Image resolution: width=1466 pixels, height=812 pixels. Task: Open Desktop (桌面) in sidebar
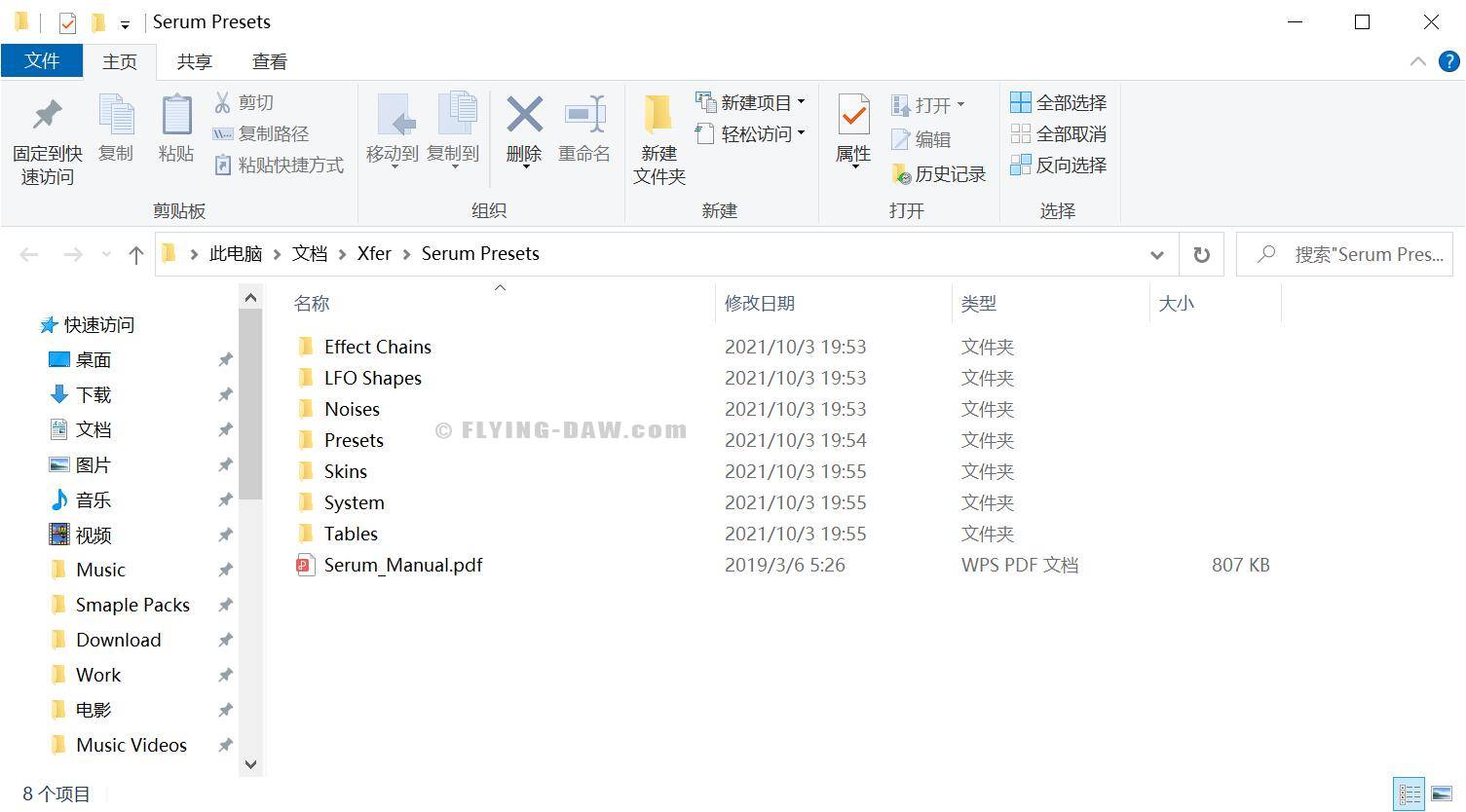point(94,359)
